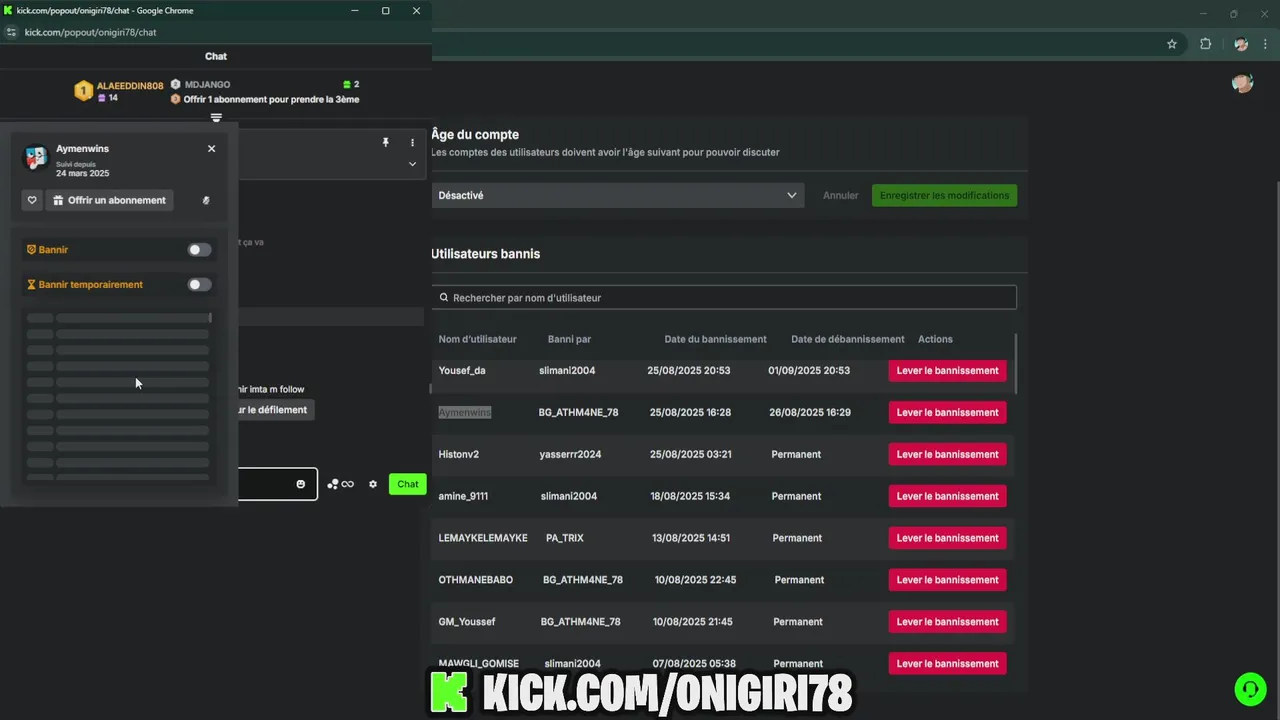1280x720 pixels.
Task: Click the gift icon on Offrir un abonnement
Action: click(x=58, y=200)
